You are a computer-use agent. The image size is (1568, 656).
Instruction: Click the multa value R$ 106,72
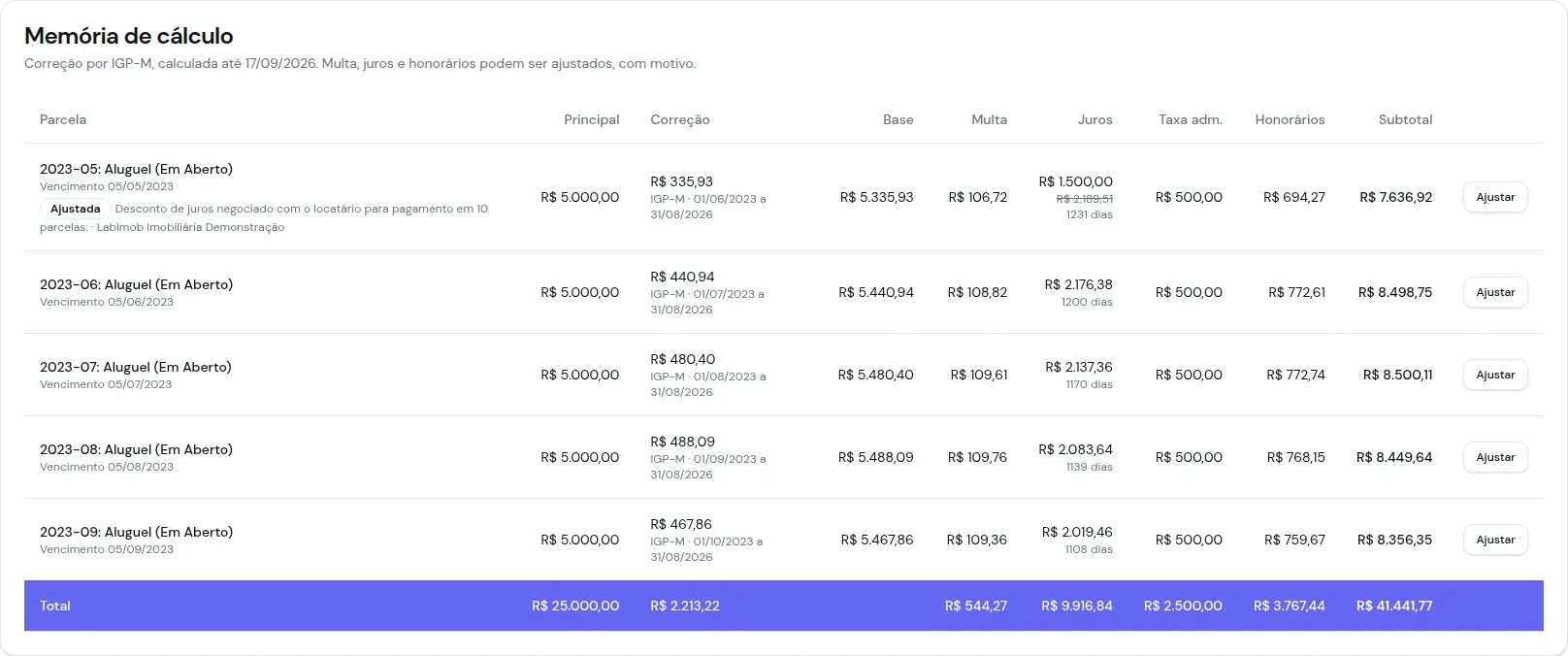[x=978, y=197]
